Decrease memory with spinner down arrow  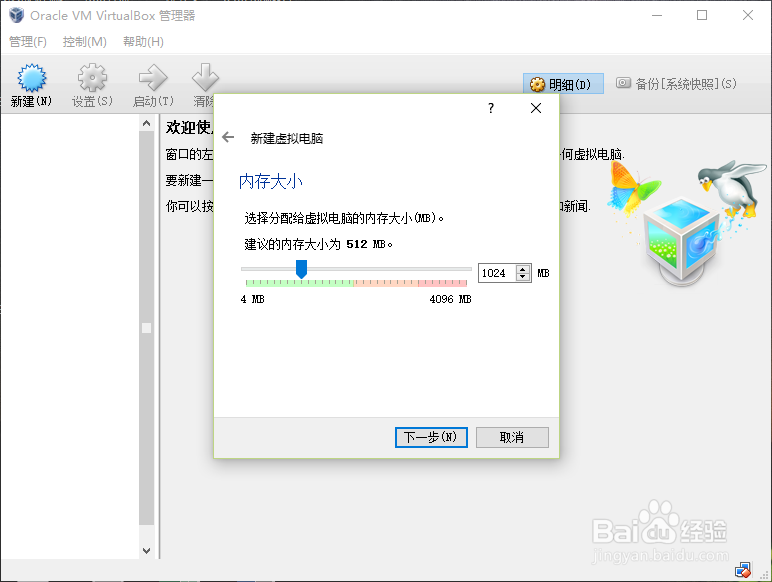(x=523, y=277)
